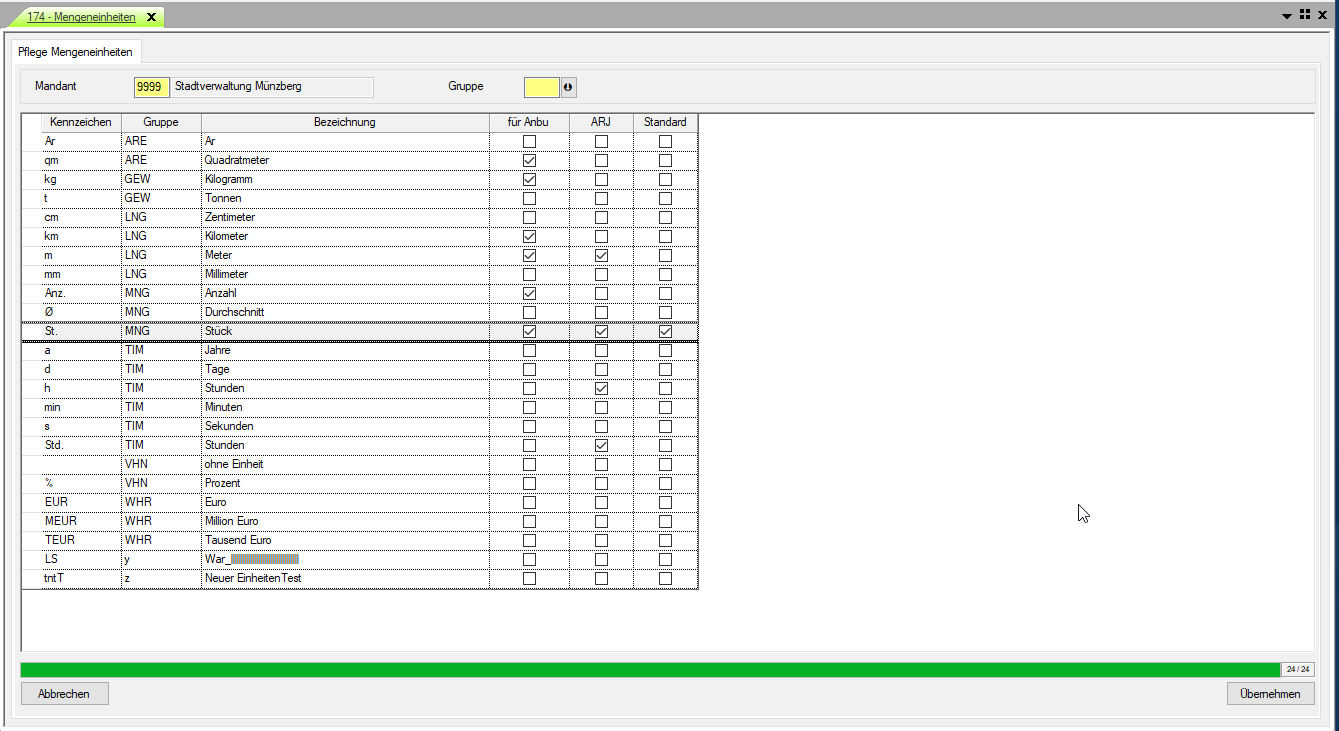Close the panel using the top-right X
Screen dimensions: 1339x731
1322,15
